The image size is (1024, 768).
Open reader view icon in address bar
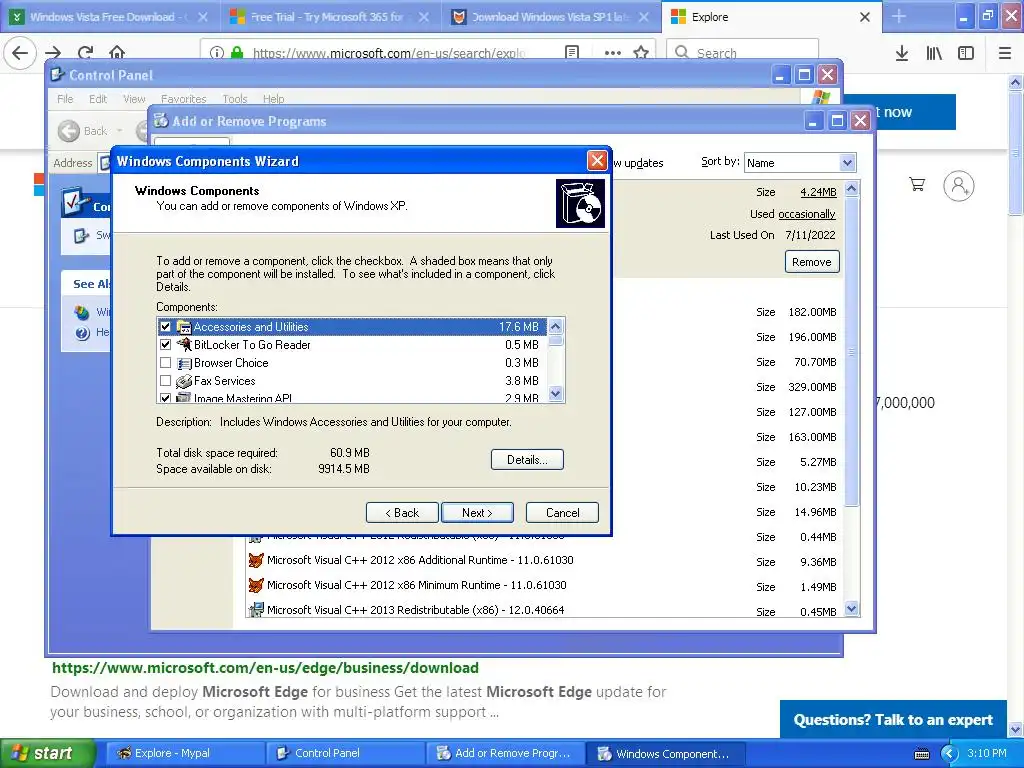coord(572,53)
